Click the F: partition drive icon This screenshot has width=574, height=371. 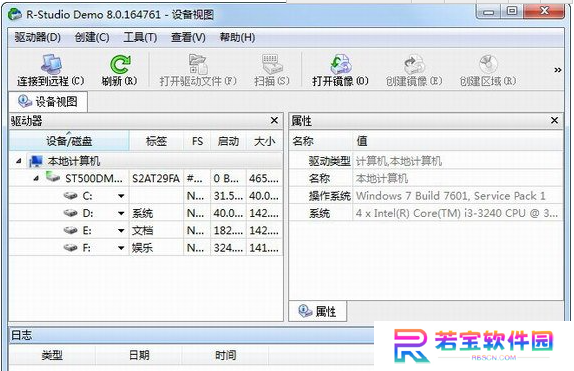[70, 248]
